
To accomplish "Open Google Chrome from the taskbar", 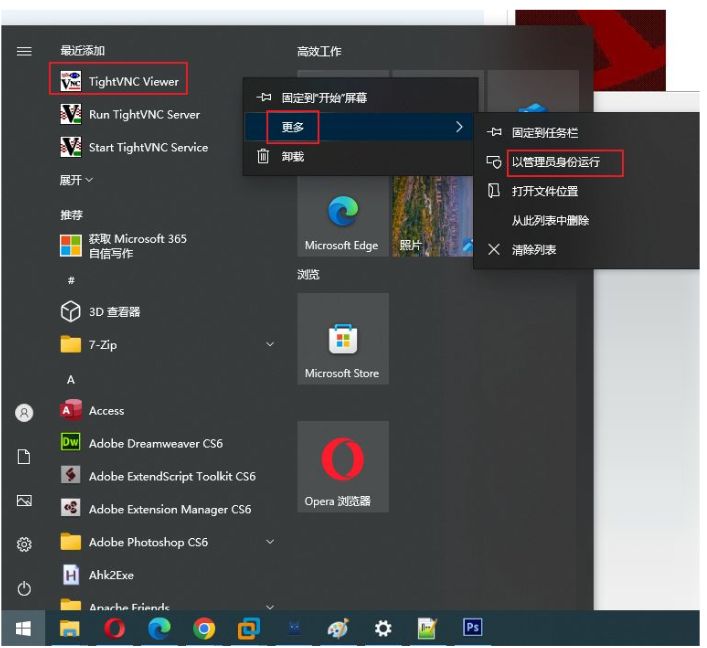I will pos(204,628).
